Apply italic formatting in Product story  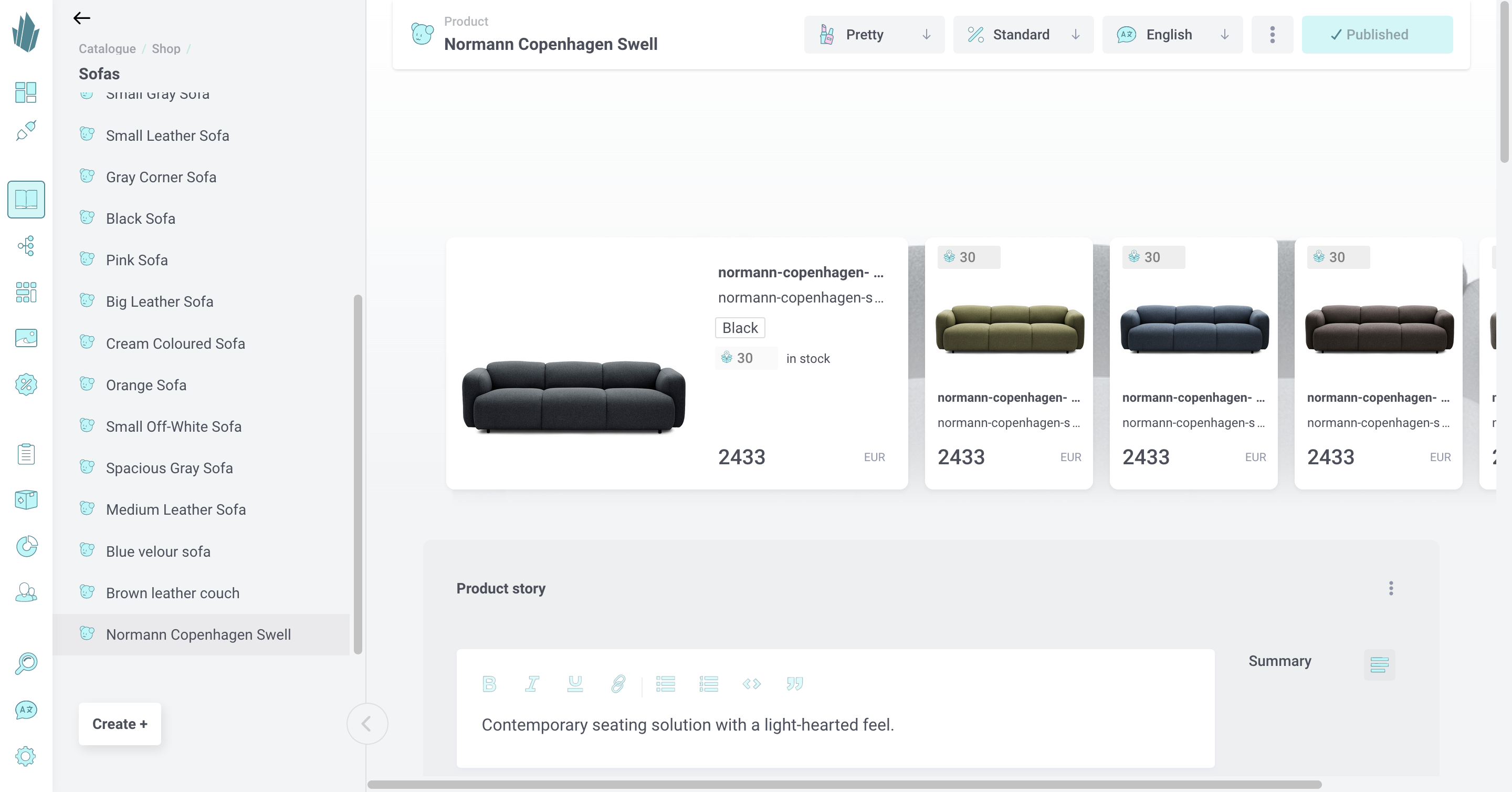532,683
